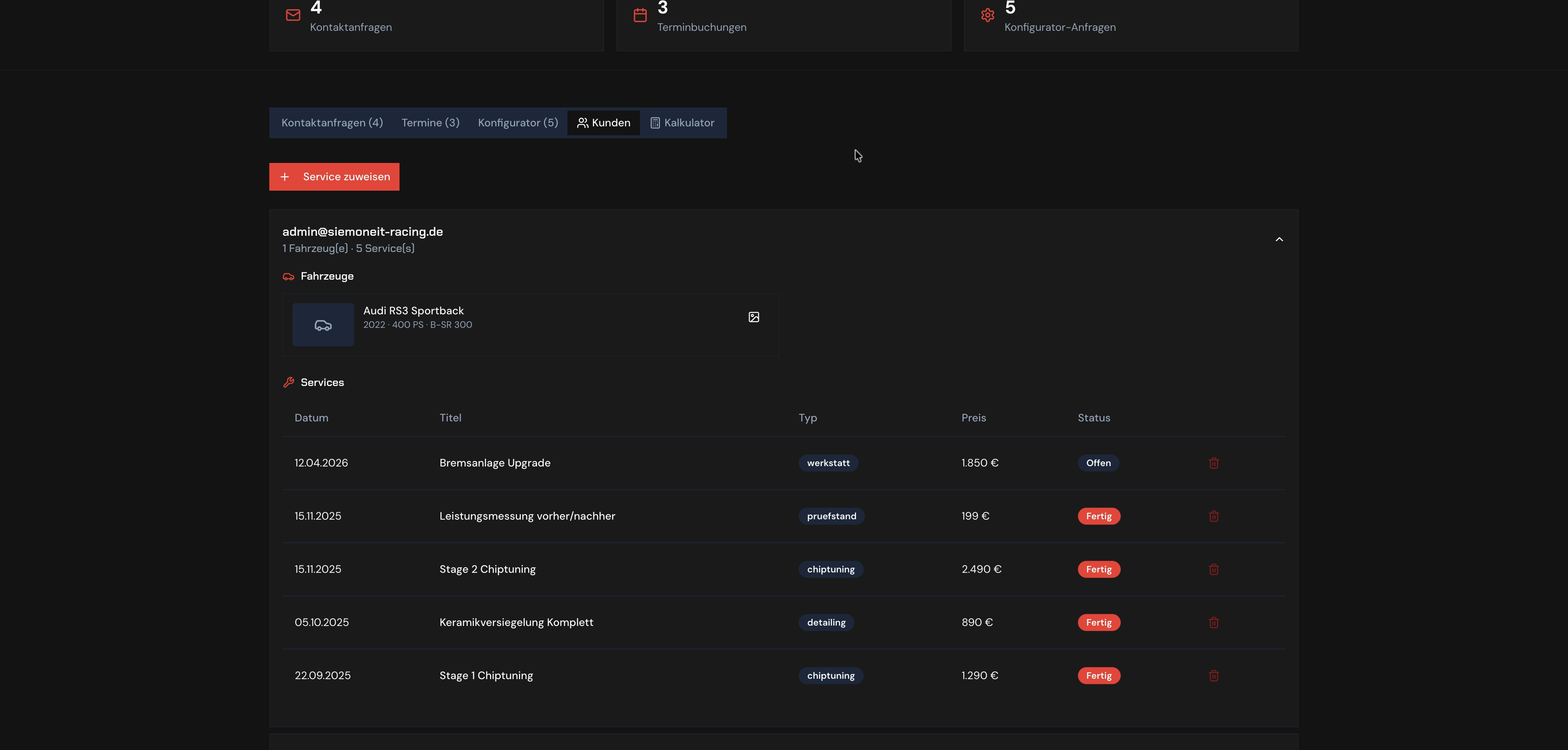Click the Audi RS3 Sportback vehicle thumbnail
This screenshot has width=1568, height=750.
coord(322,325)
